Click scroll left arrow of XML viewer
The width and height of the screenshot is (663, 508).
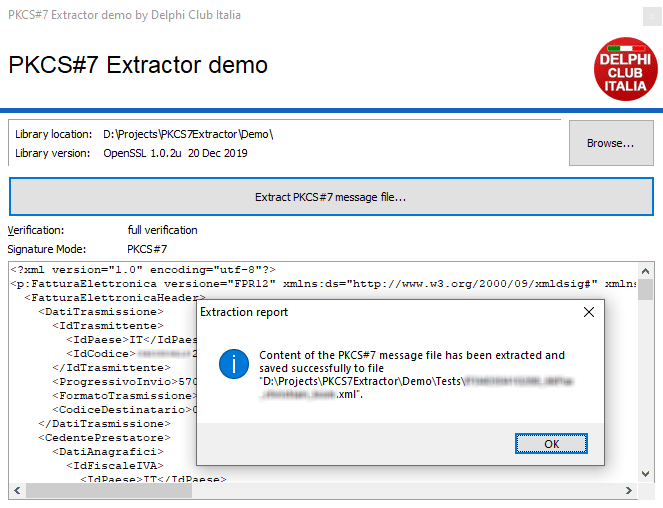tap(17, 490)
